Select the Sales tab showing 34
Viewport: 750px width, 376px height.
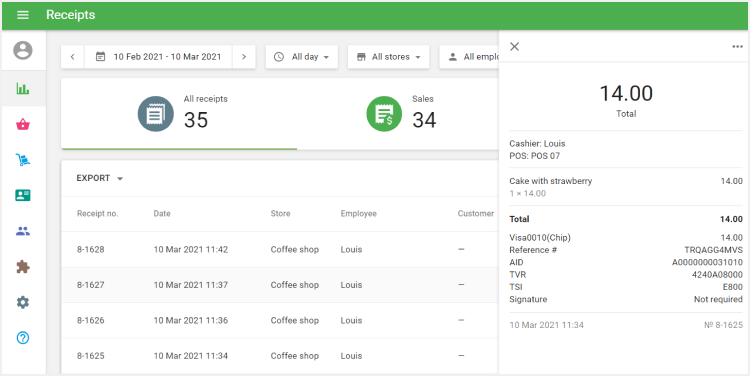pyautogui.click(x=398, y=114)
